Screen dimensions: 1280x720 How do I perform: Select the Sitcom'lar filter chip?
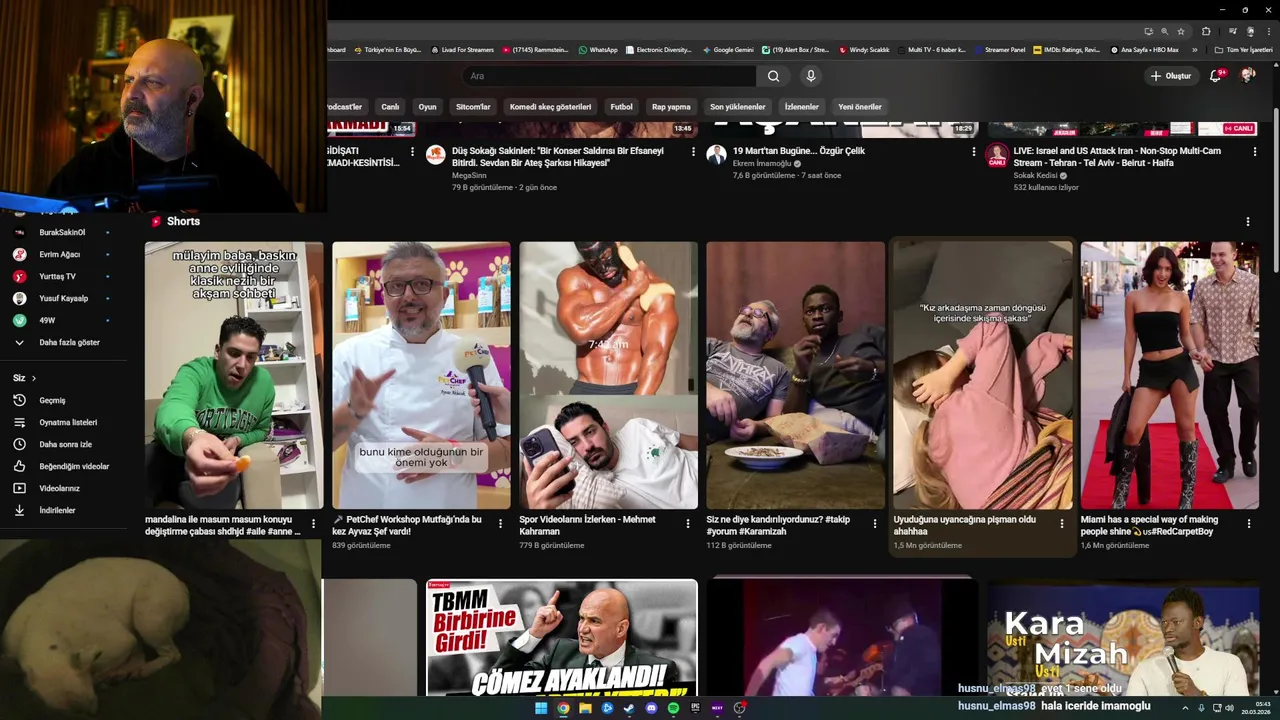[x=473, y=107]
